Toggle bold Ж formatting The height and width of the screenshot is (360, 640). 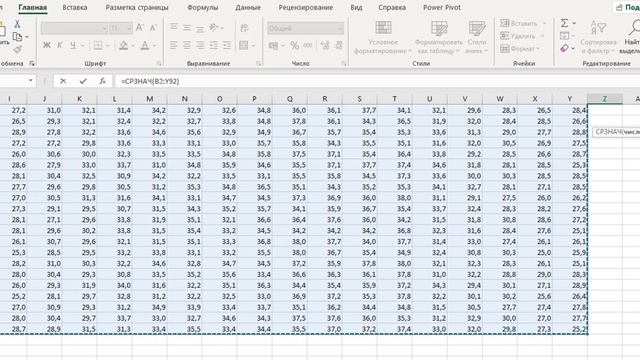point(47,45)
